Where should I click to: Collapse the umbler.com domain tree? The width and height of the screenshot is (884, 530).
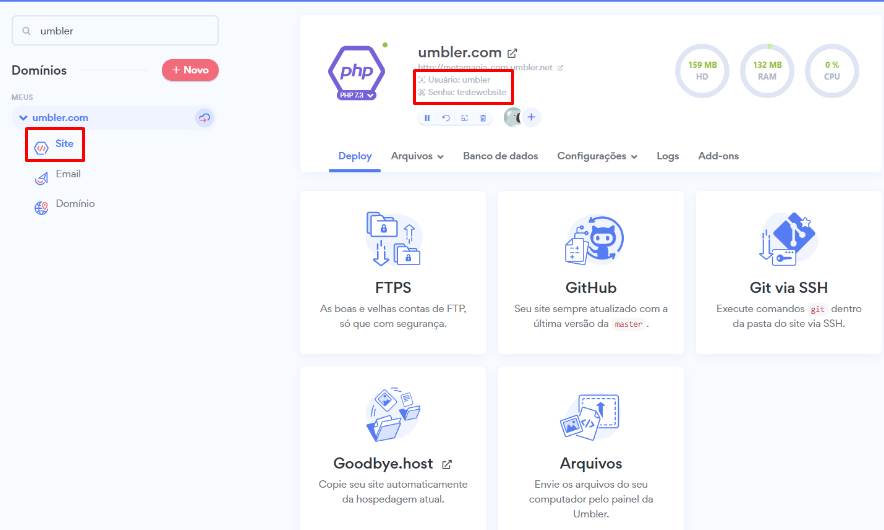point(23,118)
